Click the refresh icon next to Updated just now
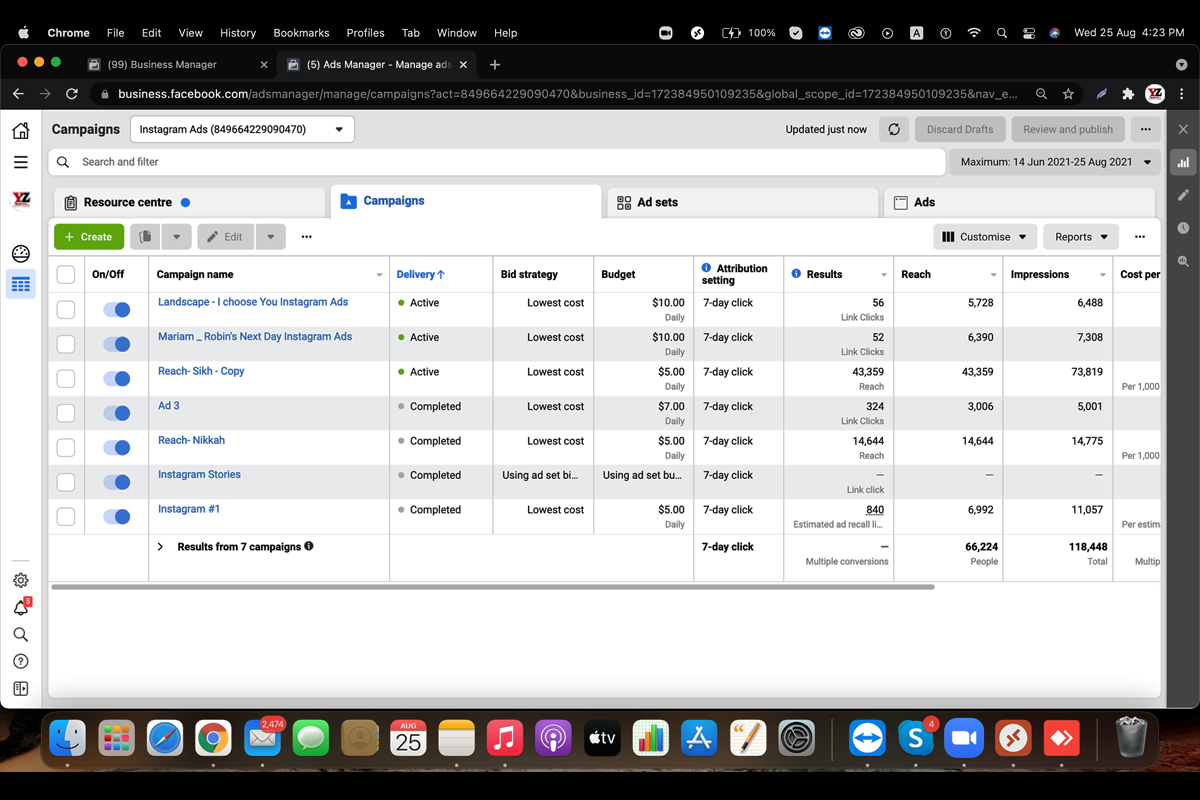 894,129
